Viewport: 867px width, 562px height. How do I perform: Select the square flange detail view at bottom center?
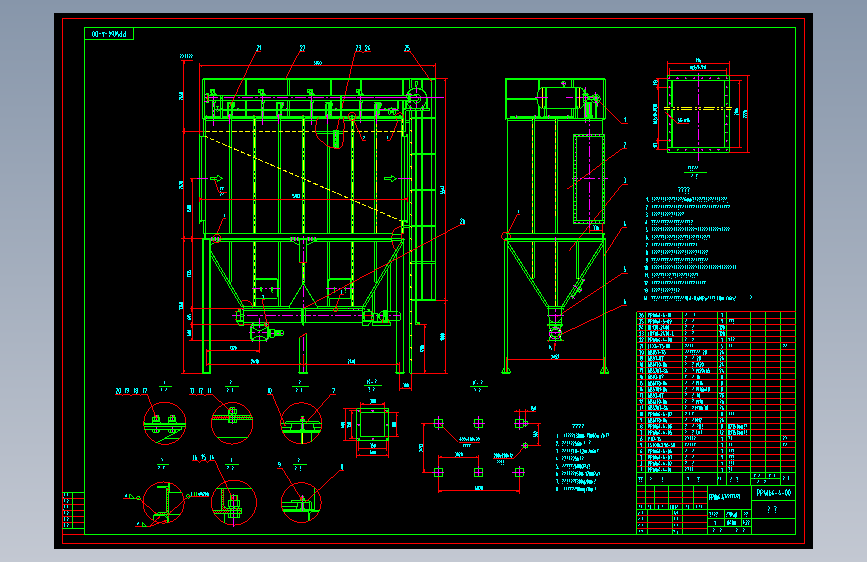click(373, 426)
